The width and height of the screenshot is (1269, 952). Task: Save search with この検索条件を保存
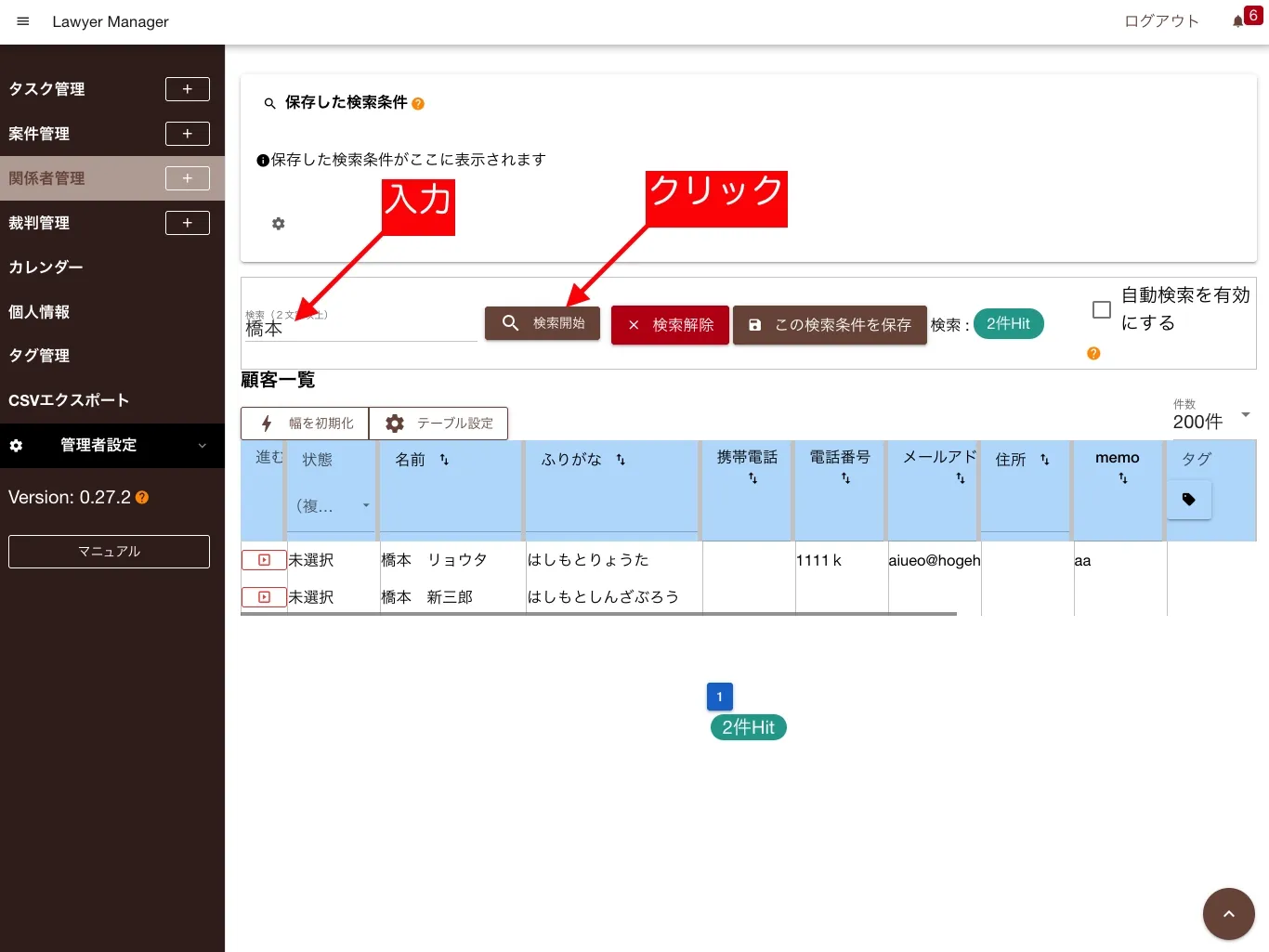click(830, 325)
